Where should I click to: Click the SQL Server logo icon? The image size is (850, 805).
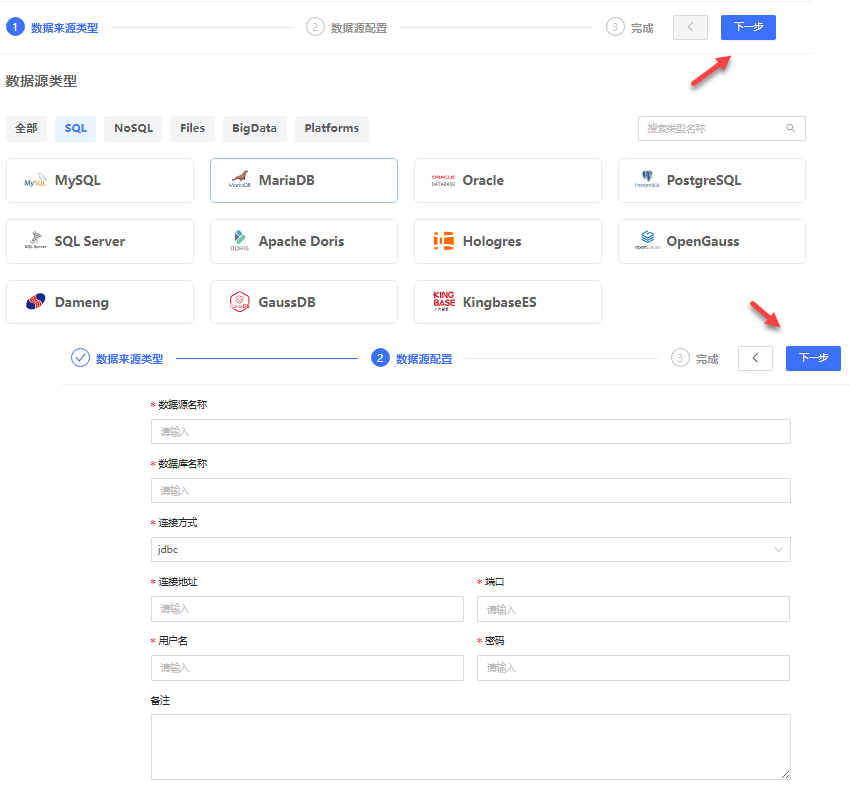tap(36, 240)
